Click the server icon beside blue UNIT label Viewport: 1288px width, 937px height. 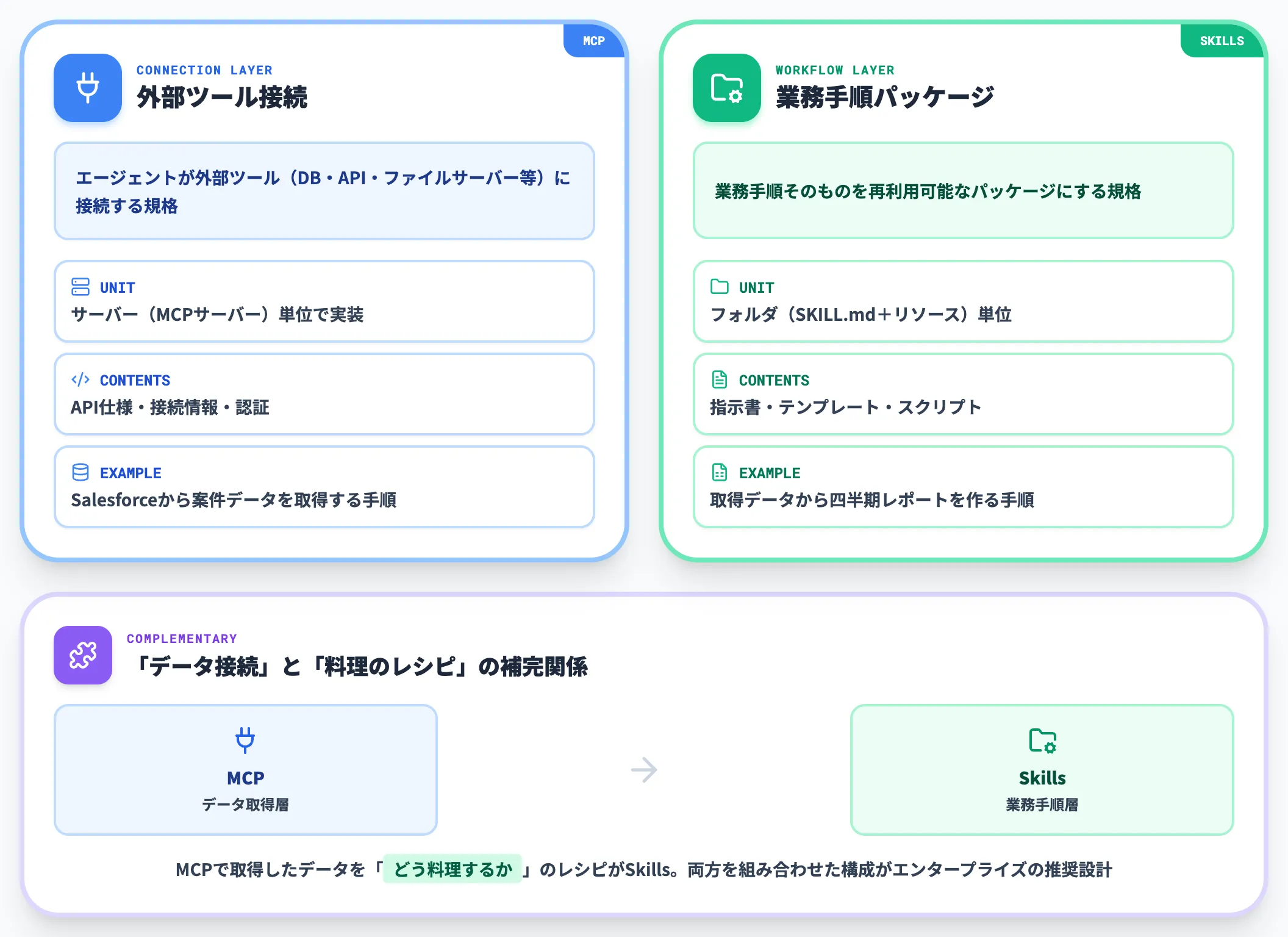coord(80,287)
